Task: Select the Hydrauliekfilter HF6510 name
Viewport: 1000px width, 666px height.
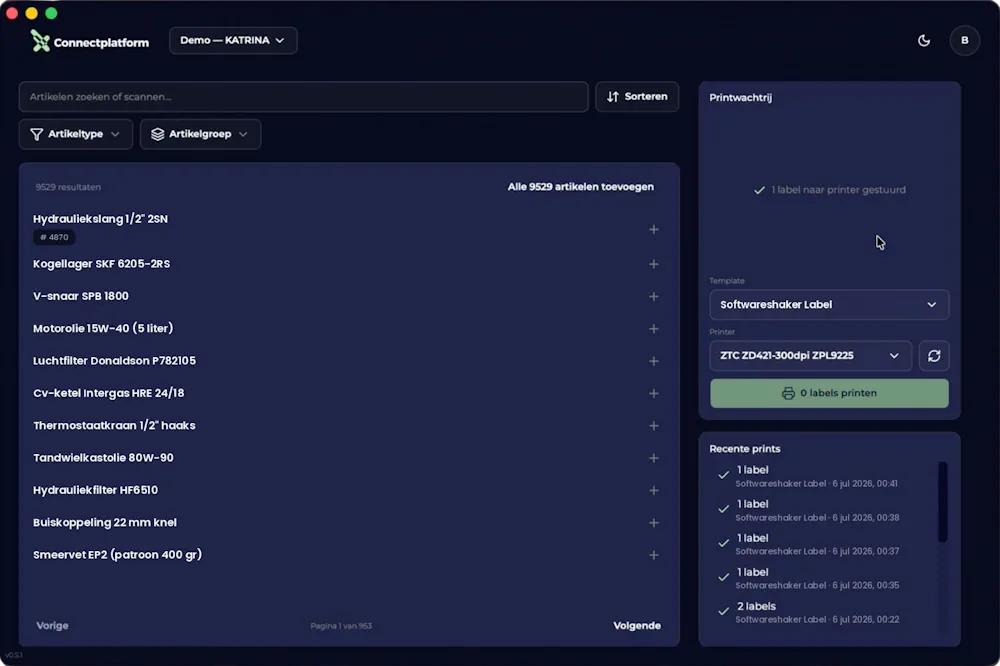Action: [96, 490]
